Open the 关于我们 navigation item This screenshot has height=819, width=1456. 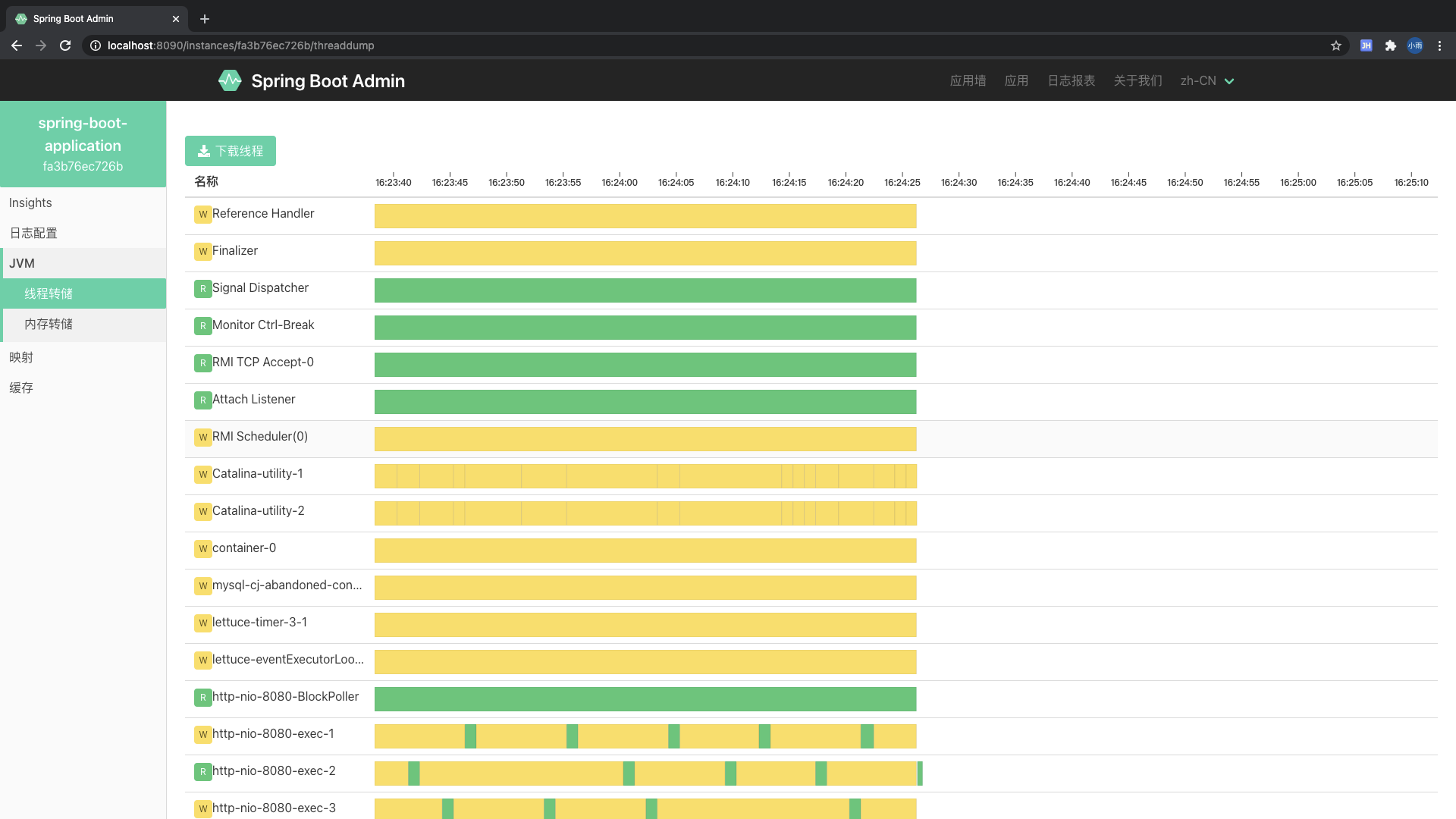(1137, 80)
